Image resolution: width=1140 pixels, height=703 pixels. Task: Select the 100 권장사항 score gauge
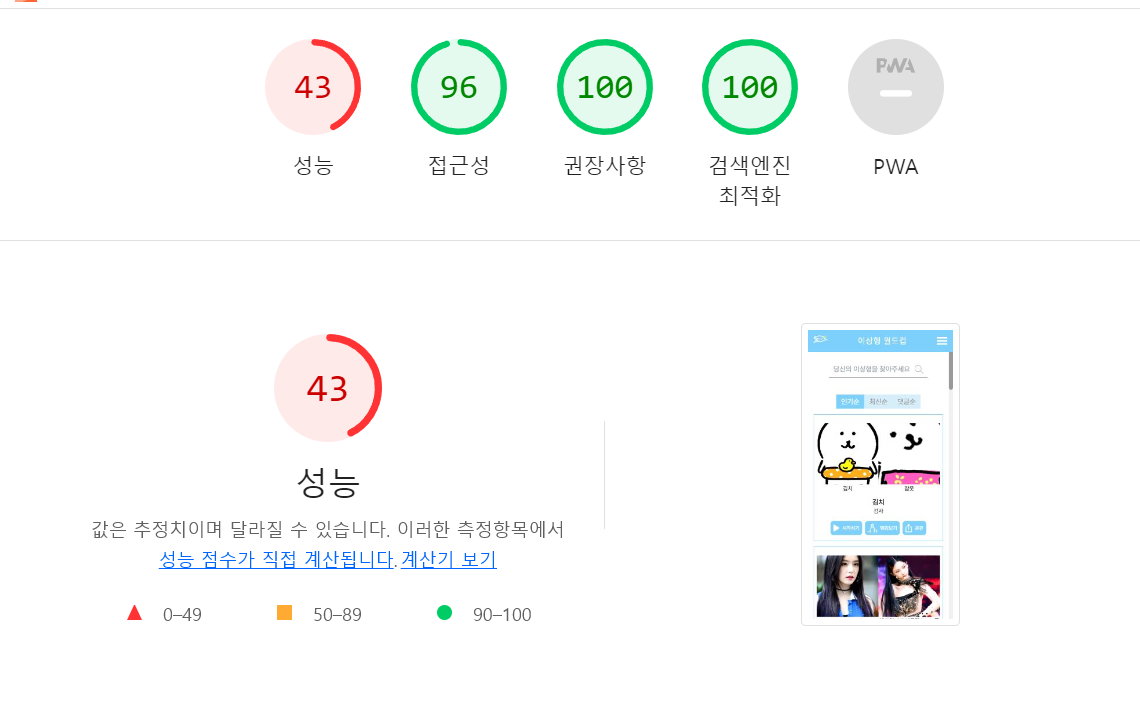(605, 87)
